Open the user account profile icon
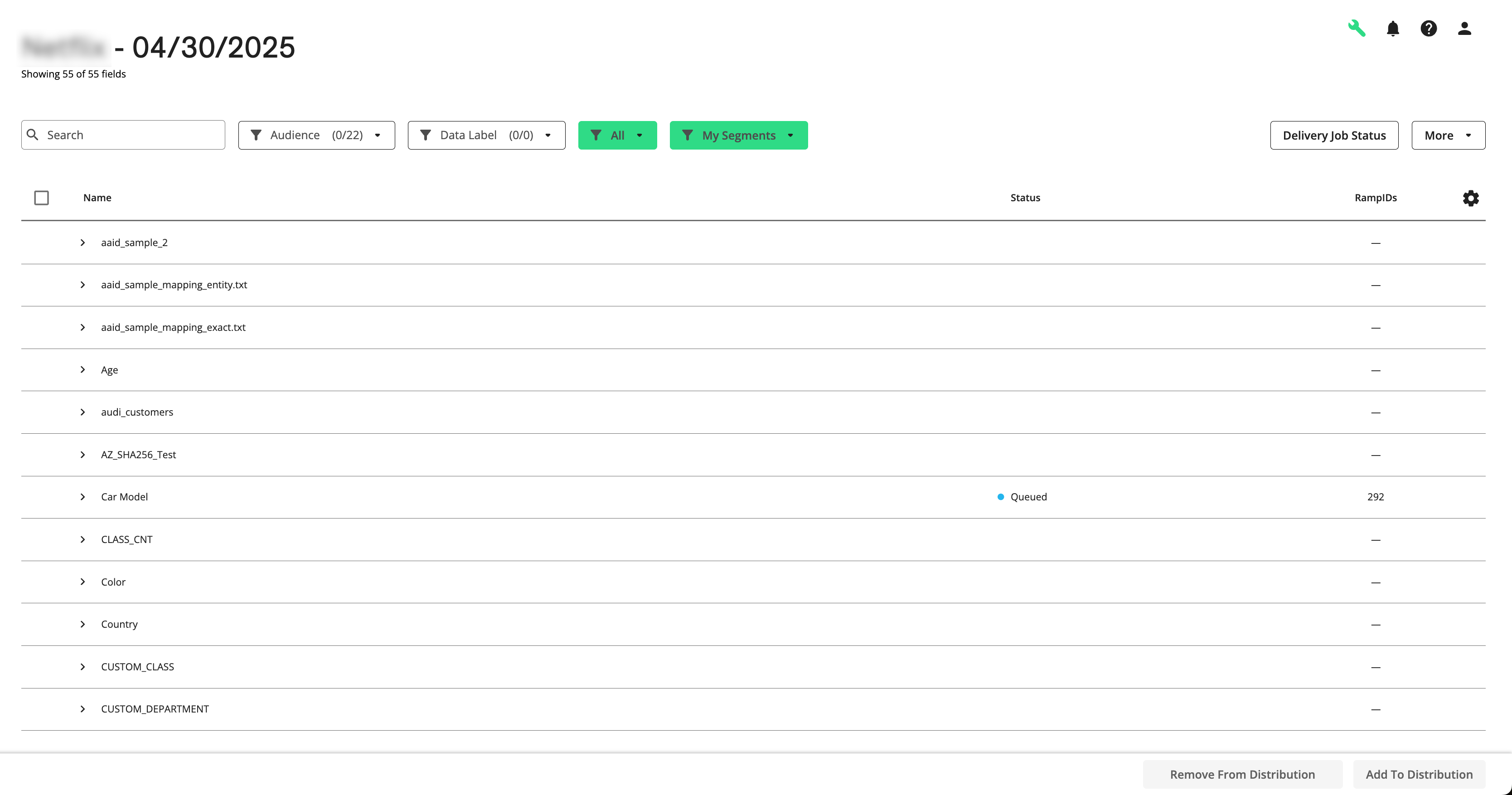 [x=1464, y=28]
